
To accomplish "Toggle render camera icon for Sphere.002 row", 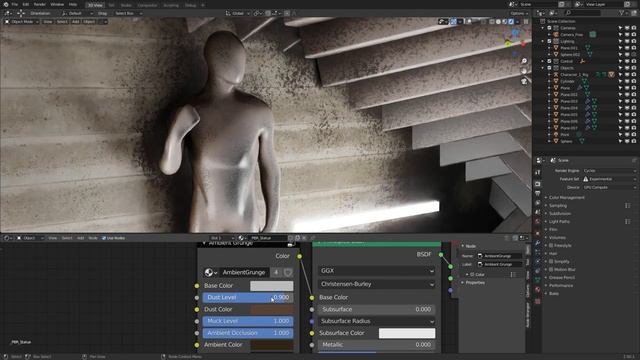I will (633, 55).
